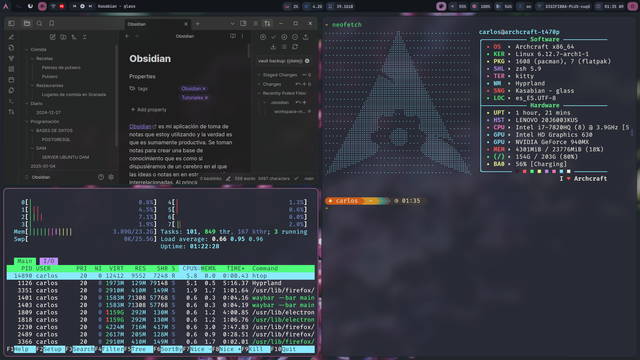This screenshot has width=640, height=360.
Task: Toggle the right sidebar panel
Action: [243, 24]
